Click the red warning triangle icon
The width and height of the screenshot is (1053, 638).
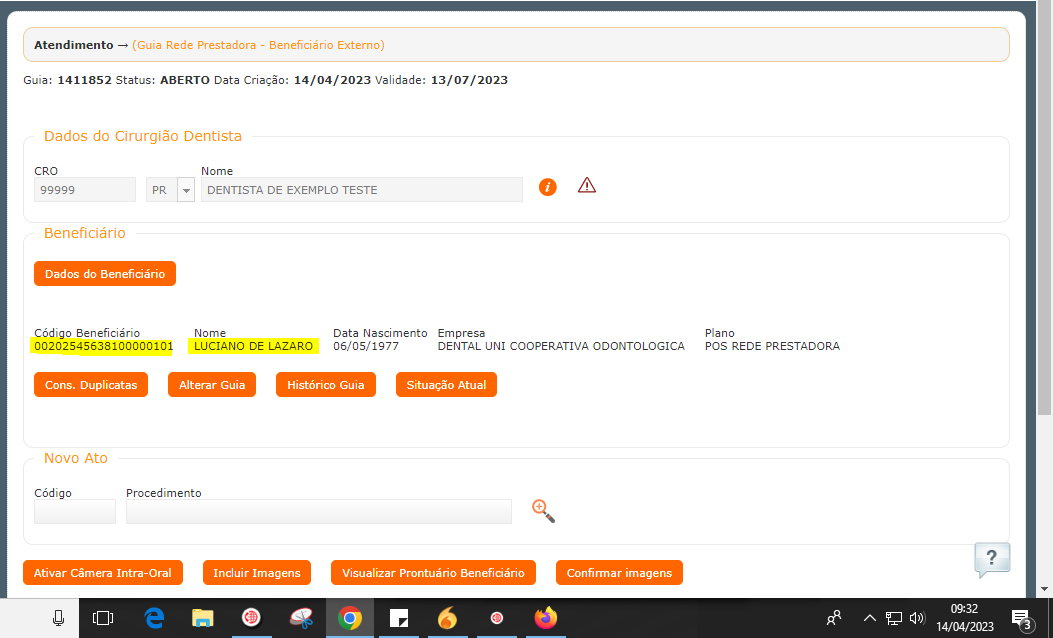[586, 185]
